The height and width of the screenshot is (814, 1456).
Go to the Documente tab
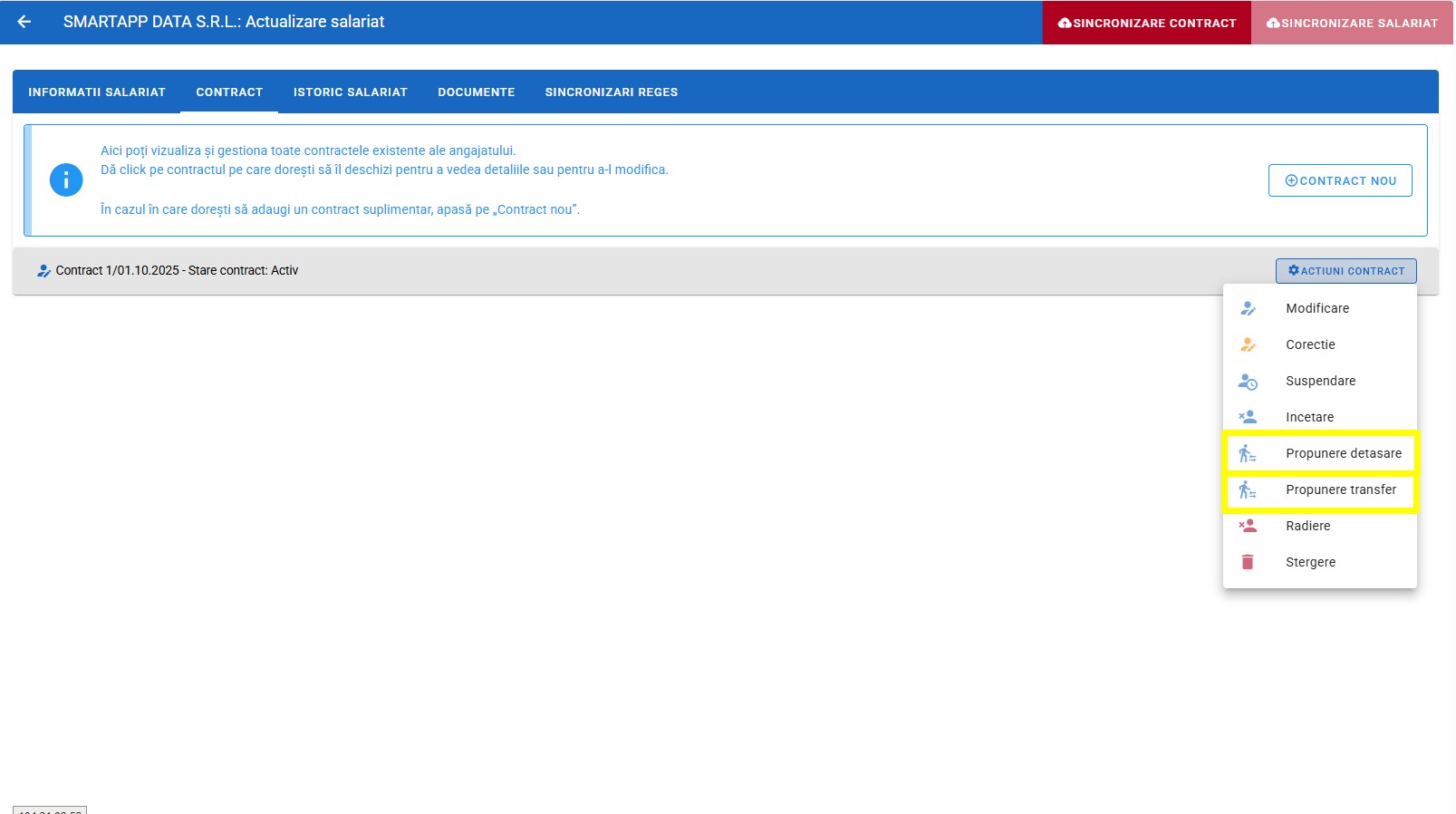tap(476, 92)
